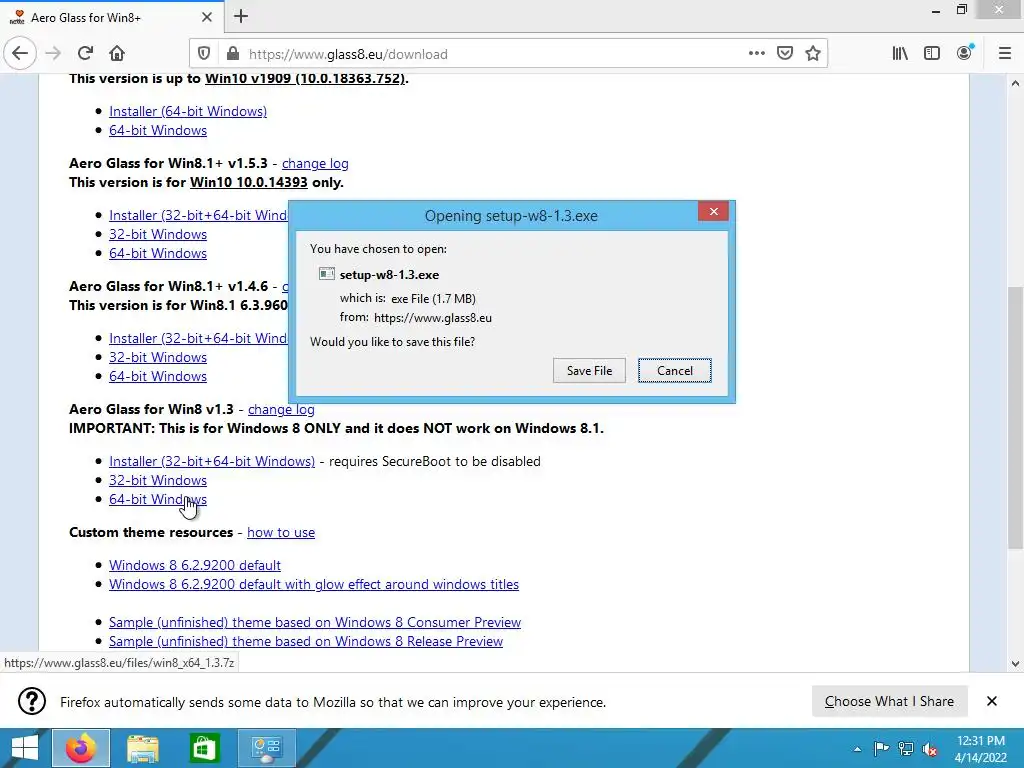The width and height of the screenshot is (1024, 768).
Task: Click Action Center flag tray icon
Action: pyautogui.click(x=881, y=748)
